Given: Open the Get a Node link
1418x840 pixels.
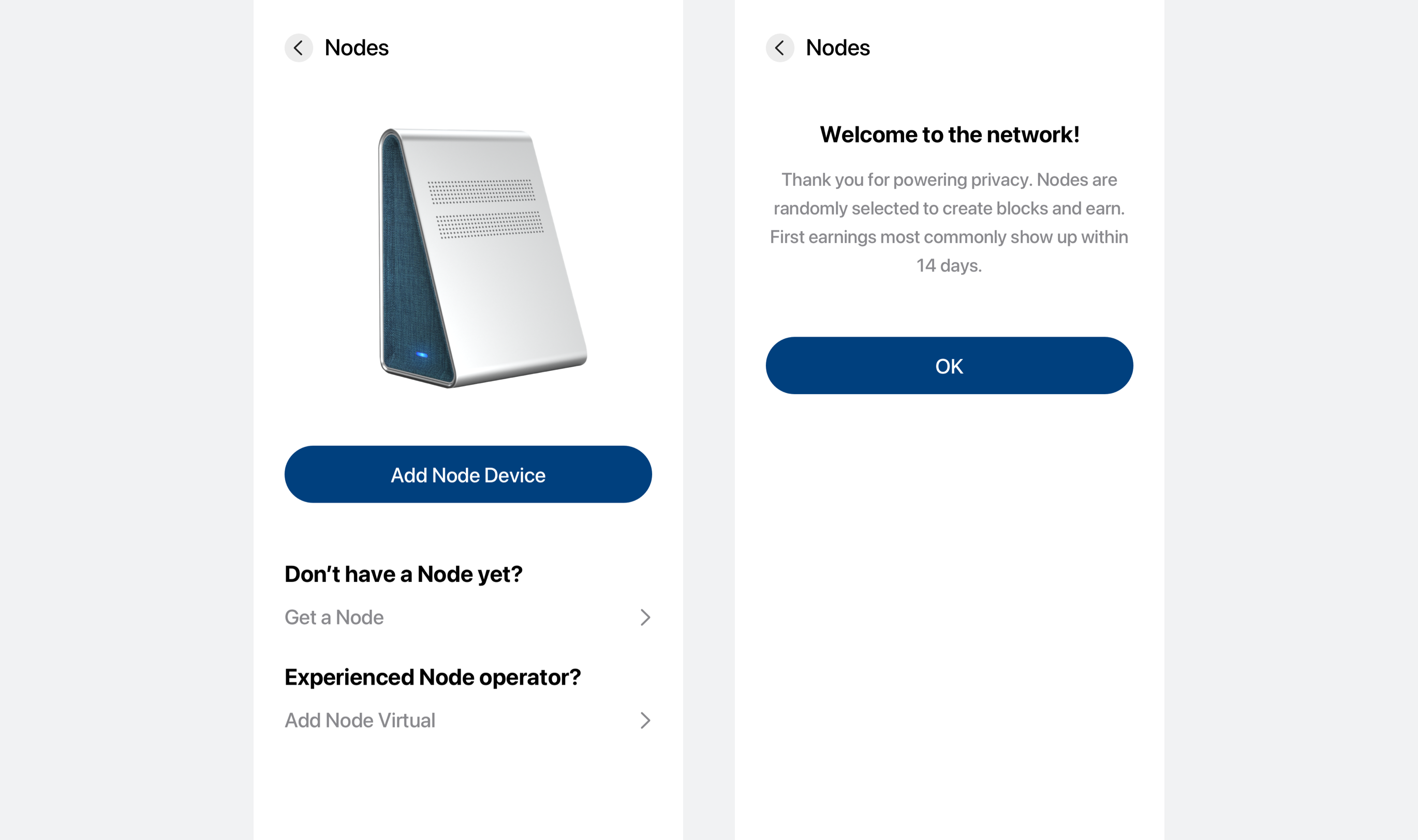Looking at the screenshot, I should (x=334, y=617).
